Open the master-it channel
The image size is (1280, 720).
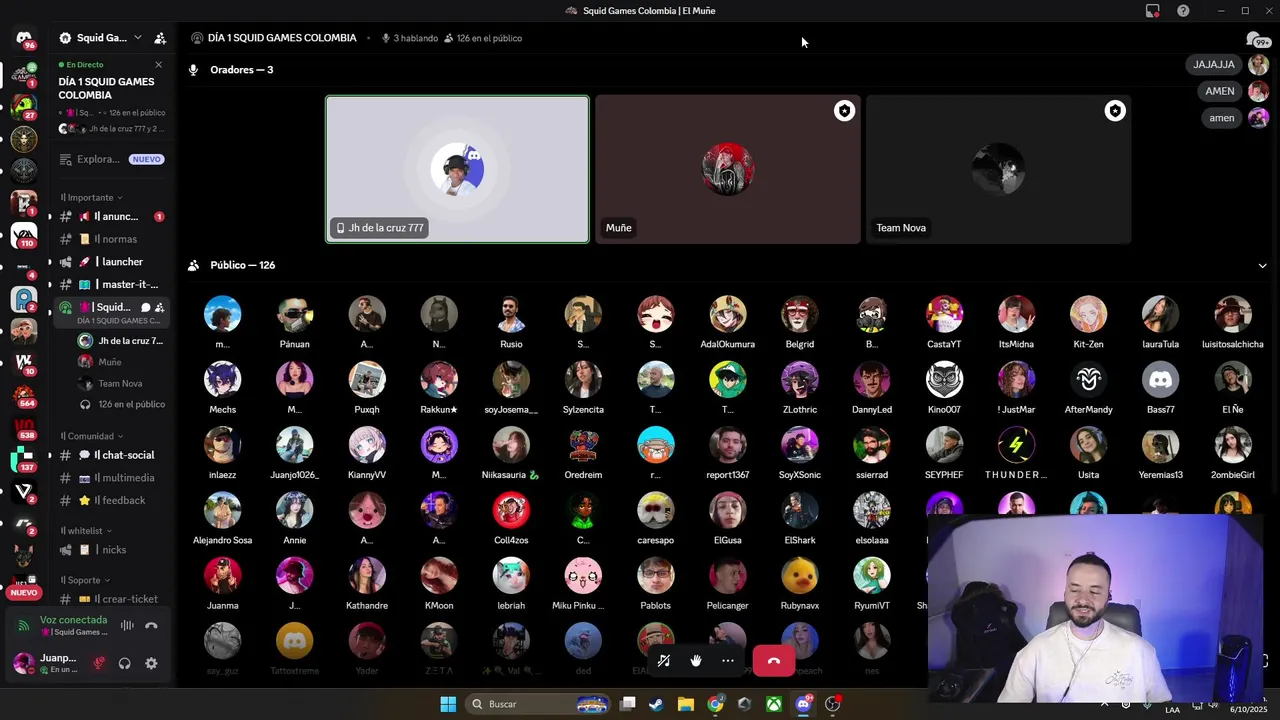[111, 285]
